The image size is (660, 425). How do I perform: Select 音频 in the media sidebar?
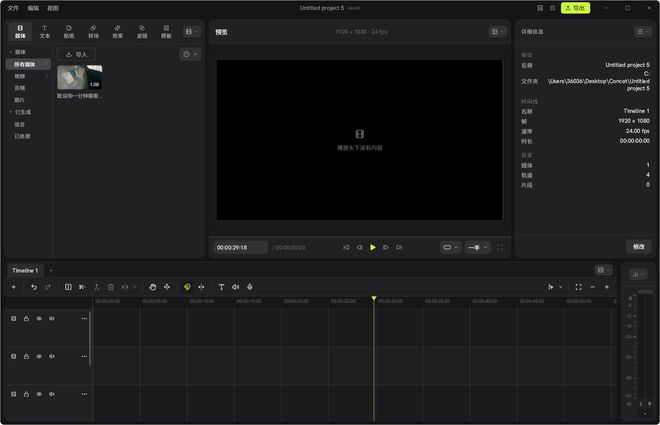point(20,88)
